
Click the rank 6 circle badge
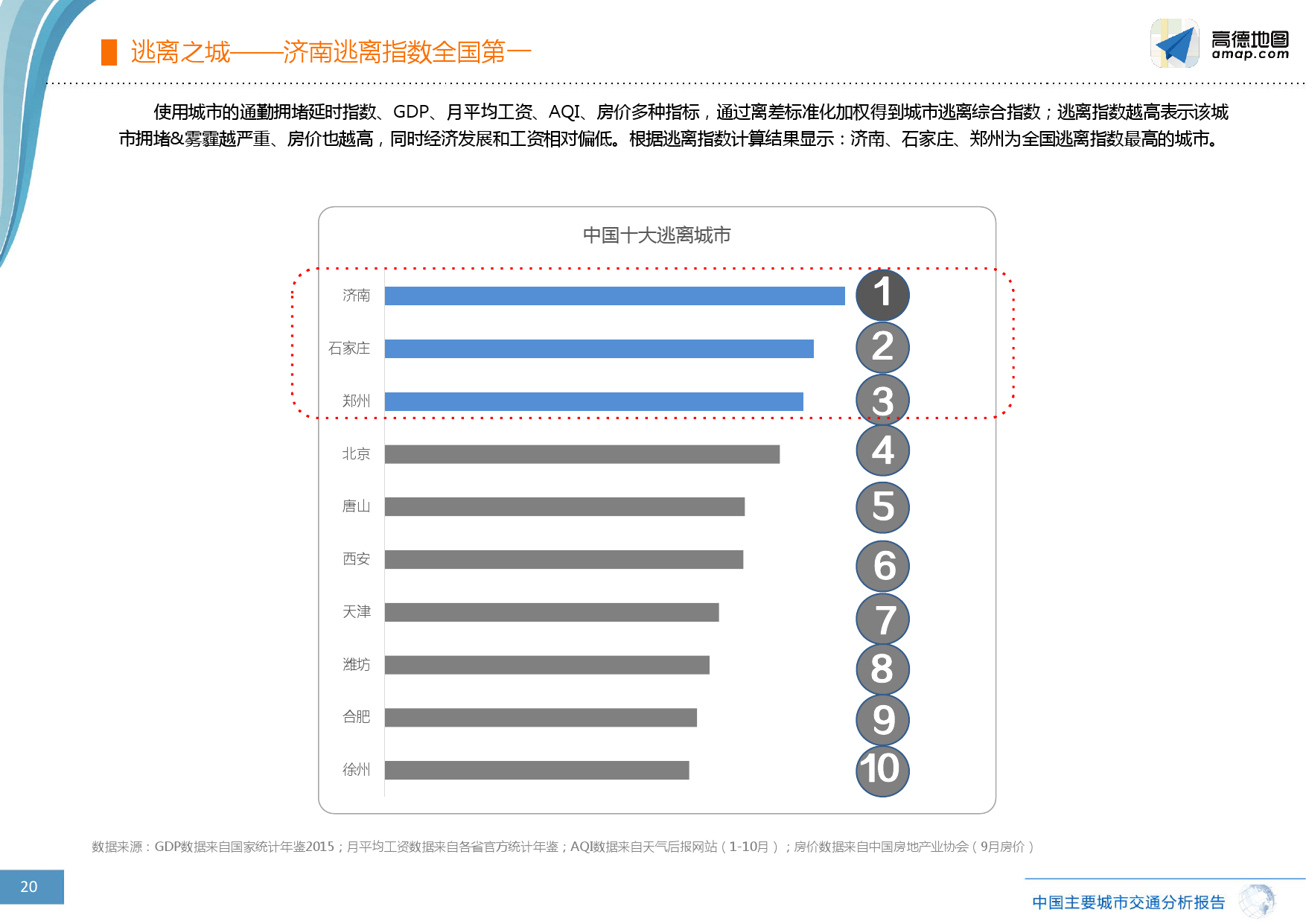(882, 566)
